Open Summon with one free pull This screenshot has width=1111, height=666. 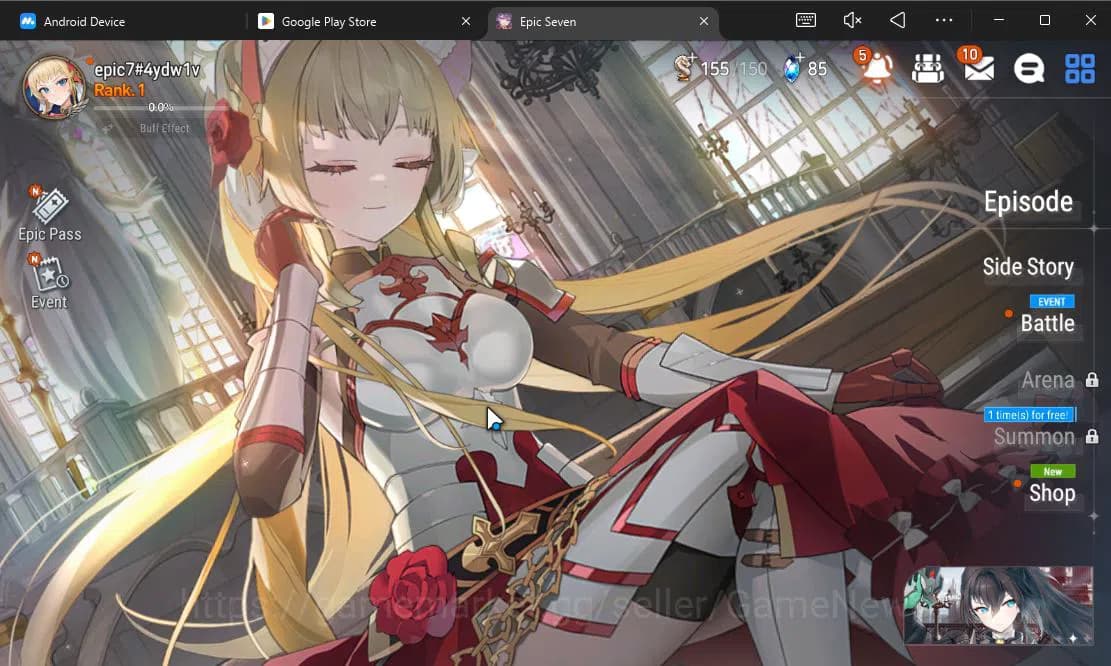[1035, 436]
